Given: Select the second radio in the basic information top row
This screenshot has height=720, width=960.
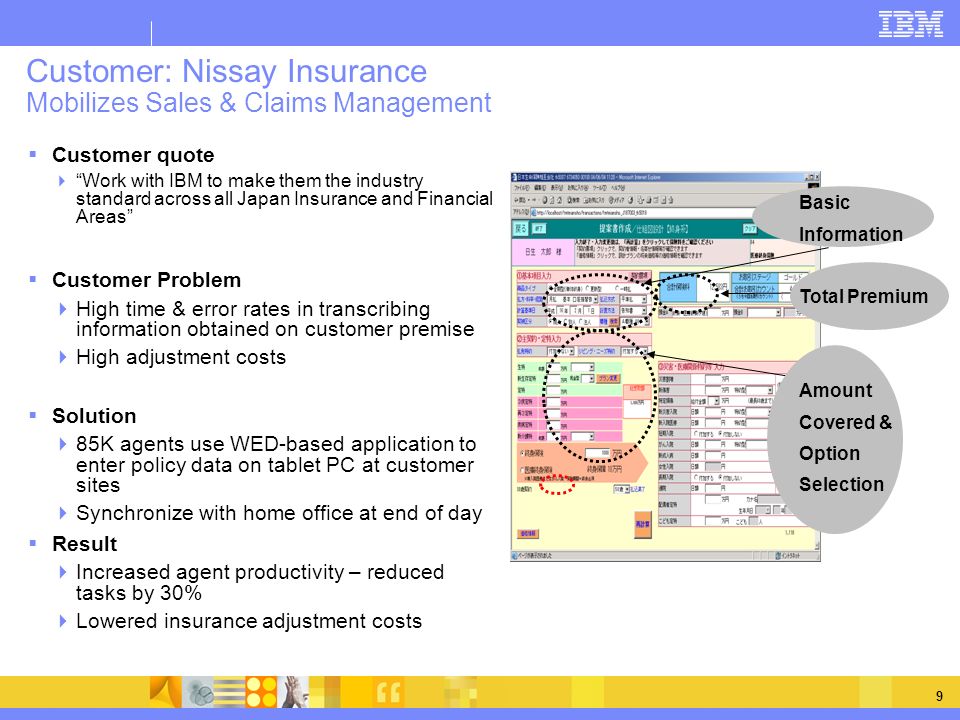Looking at the screenshot, I should [x=587, y=288].
